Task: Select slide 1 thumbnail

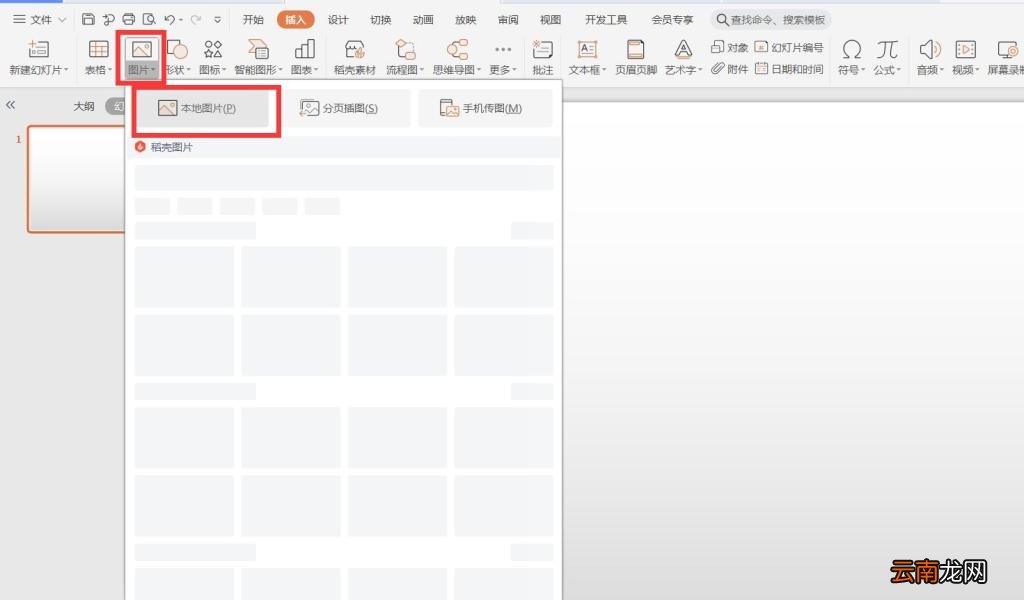Action: 76,179
